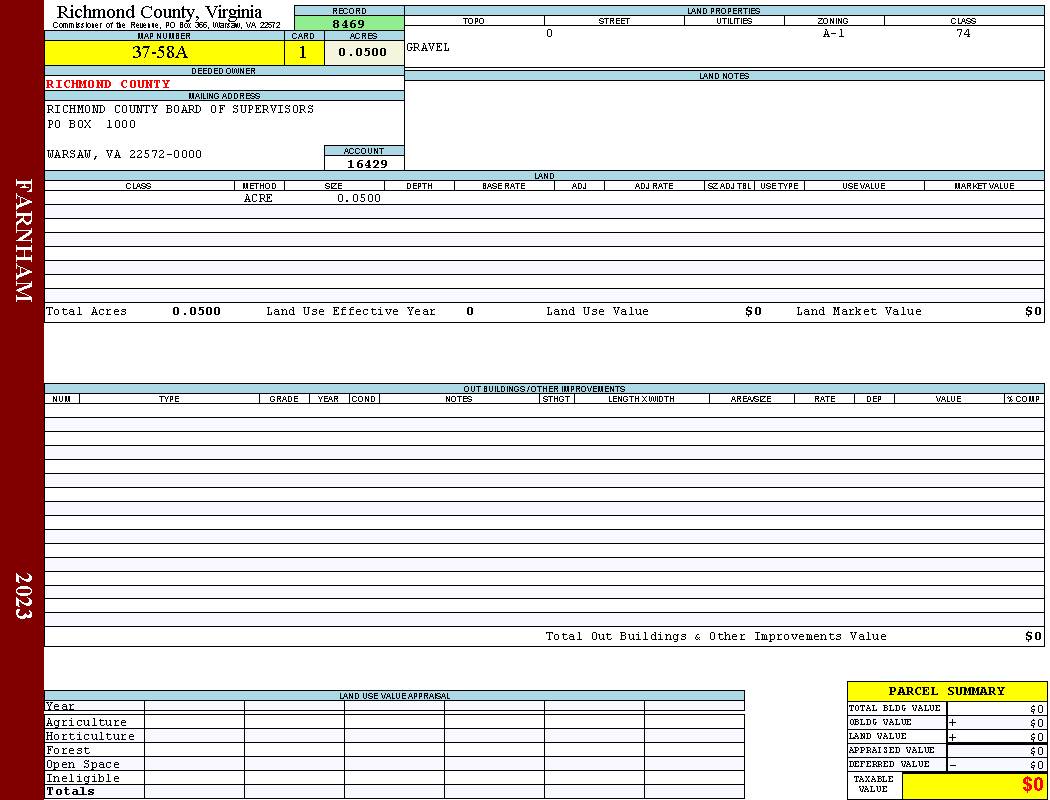
Task: Click the Total Out Buildings & Other Improvements Value text
Action: tap(716, 636)
